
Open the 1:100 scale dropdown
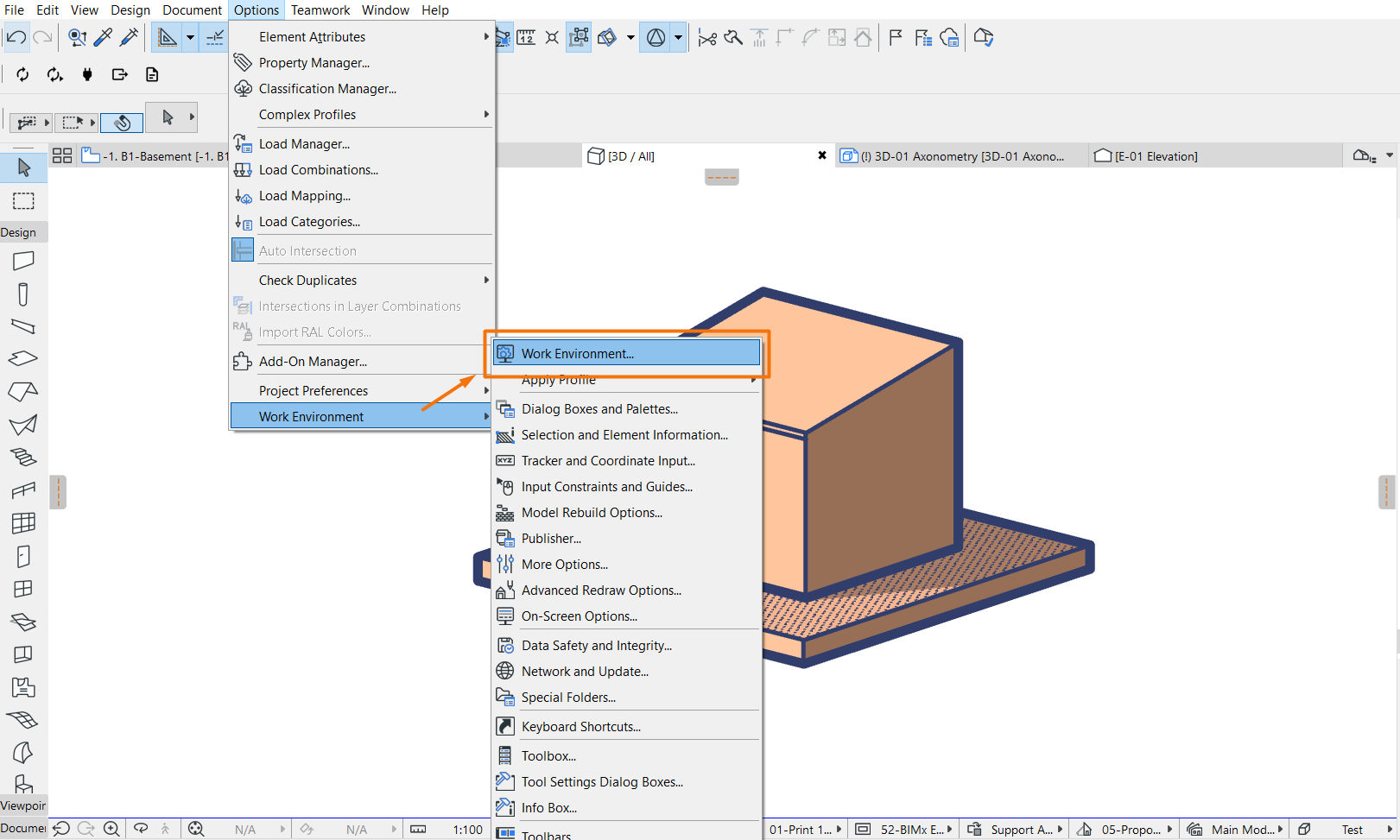coord(467,830)
